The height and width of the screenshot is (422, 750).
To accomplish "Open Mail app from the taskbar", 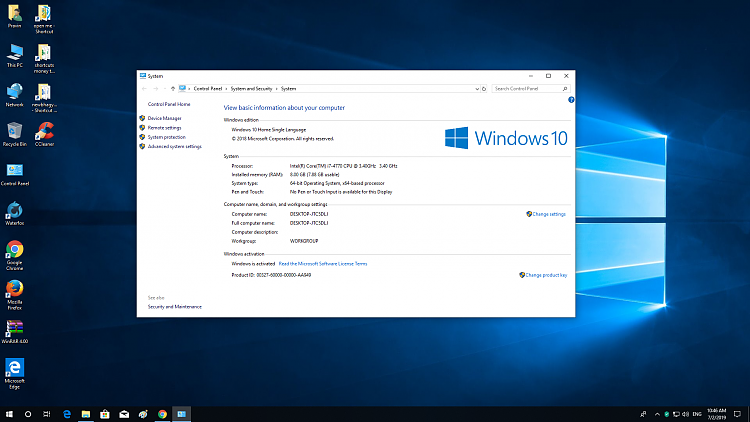I will [x=124, y=414].
